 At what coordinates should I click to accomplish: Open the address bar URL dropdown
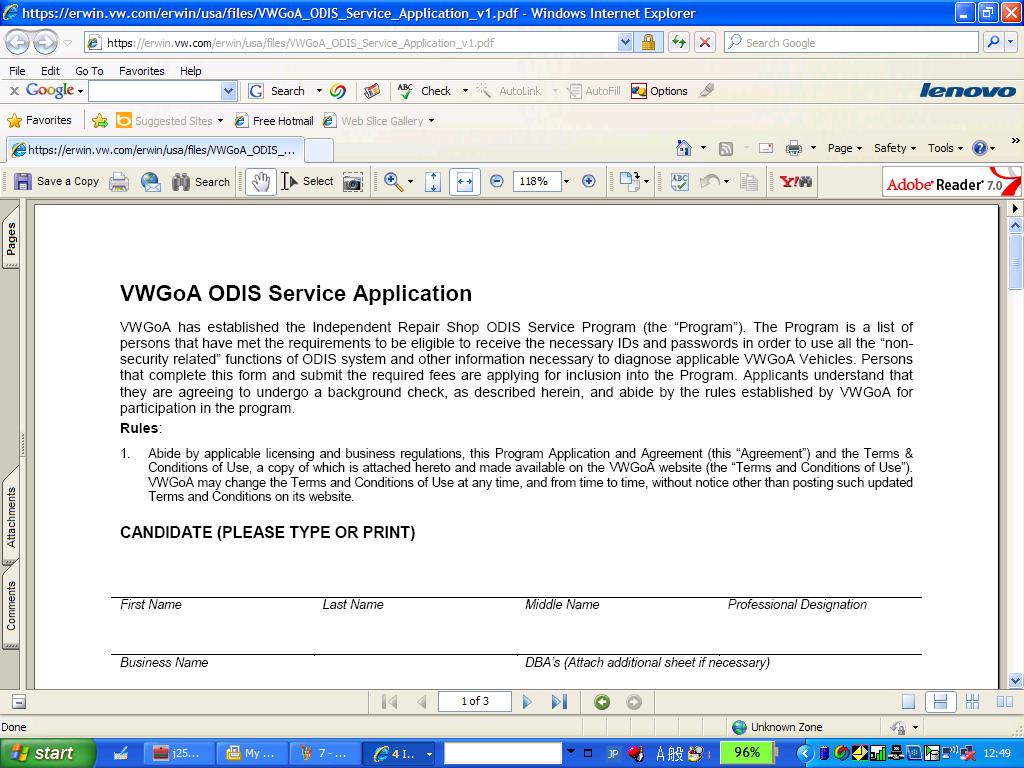pos(625,42)
